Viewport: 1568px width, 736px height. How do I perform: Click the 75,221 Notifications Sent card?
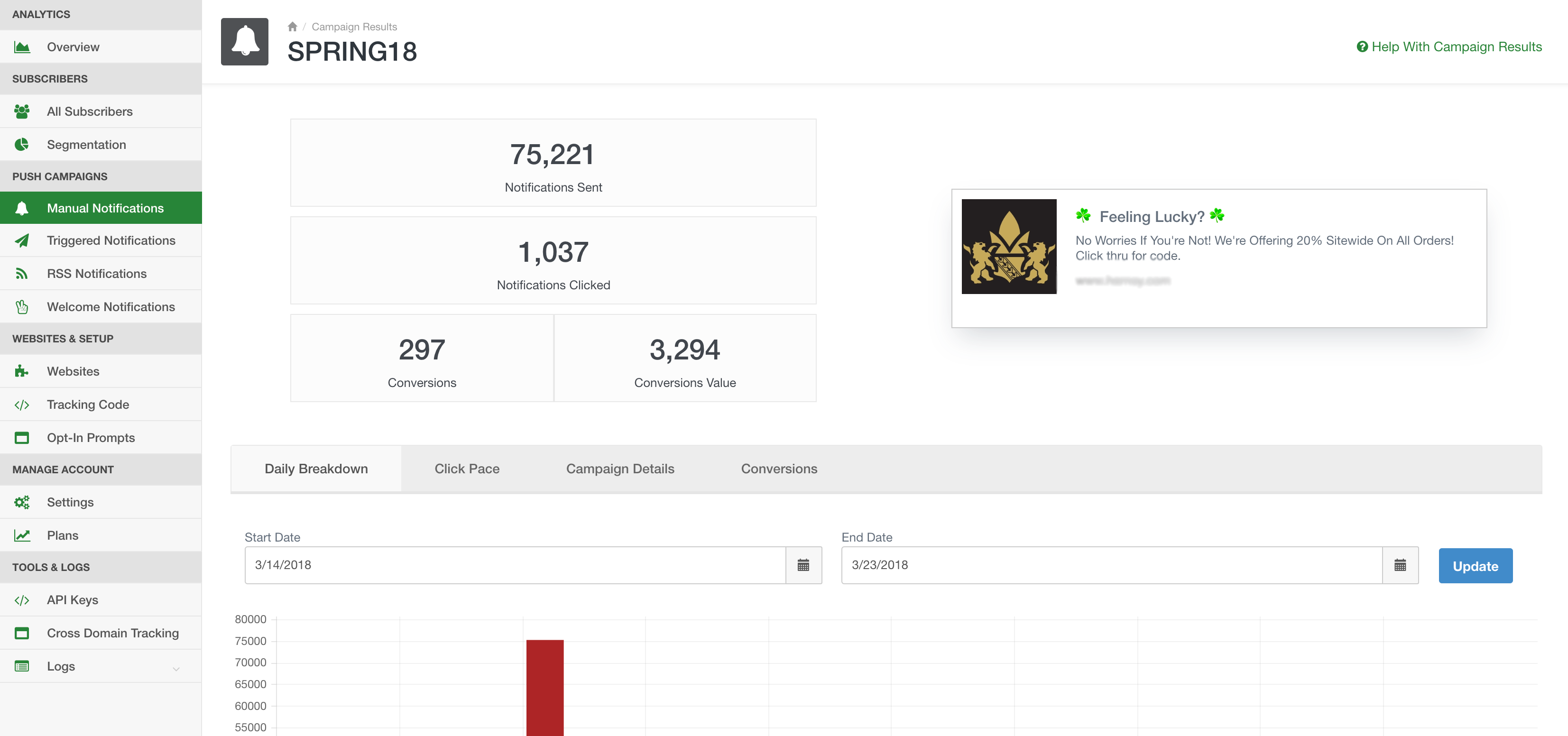point(553,163)
